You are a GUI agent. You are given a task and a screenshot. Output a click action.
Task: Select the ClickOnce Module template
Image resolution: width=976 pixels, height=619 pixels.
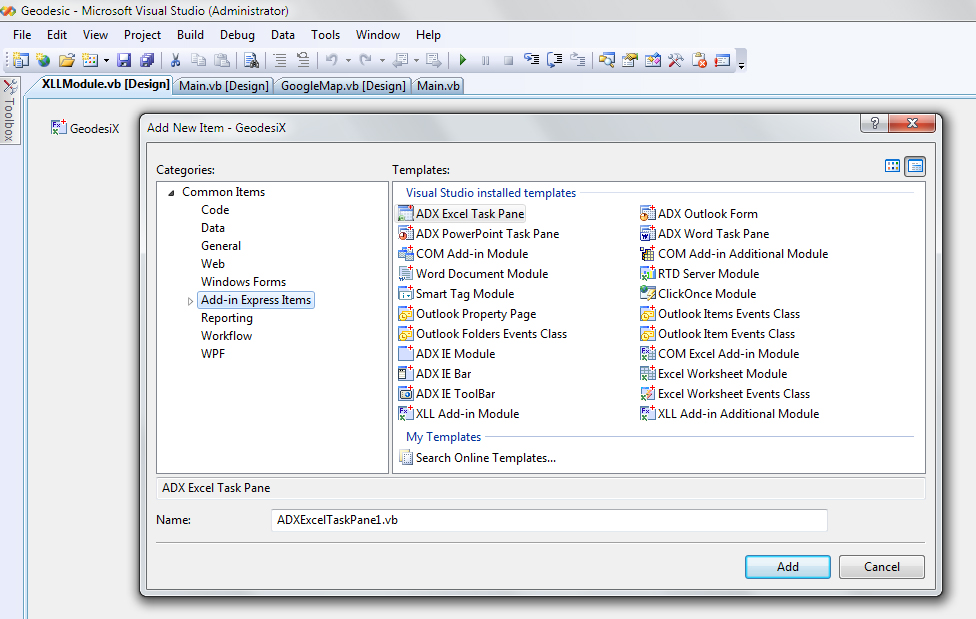[x=698, y=293]
